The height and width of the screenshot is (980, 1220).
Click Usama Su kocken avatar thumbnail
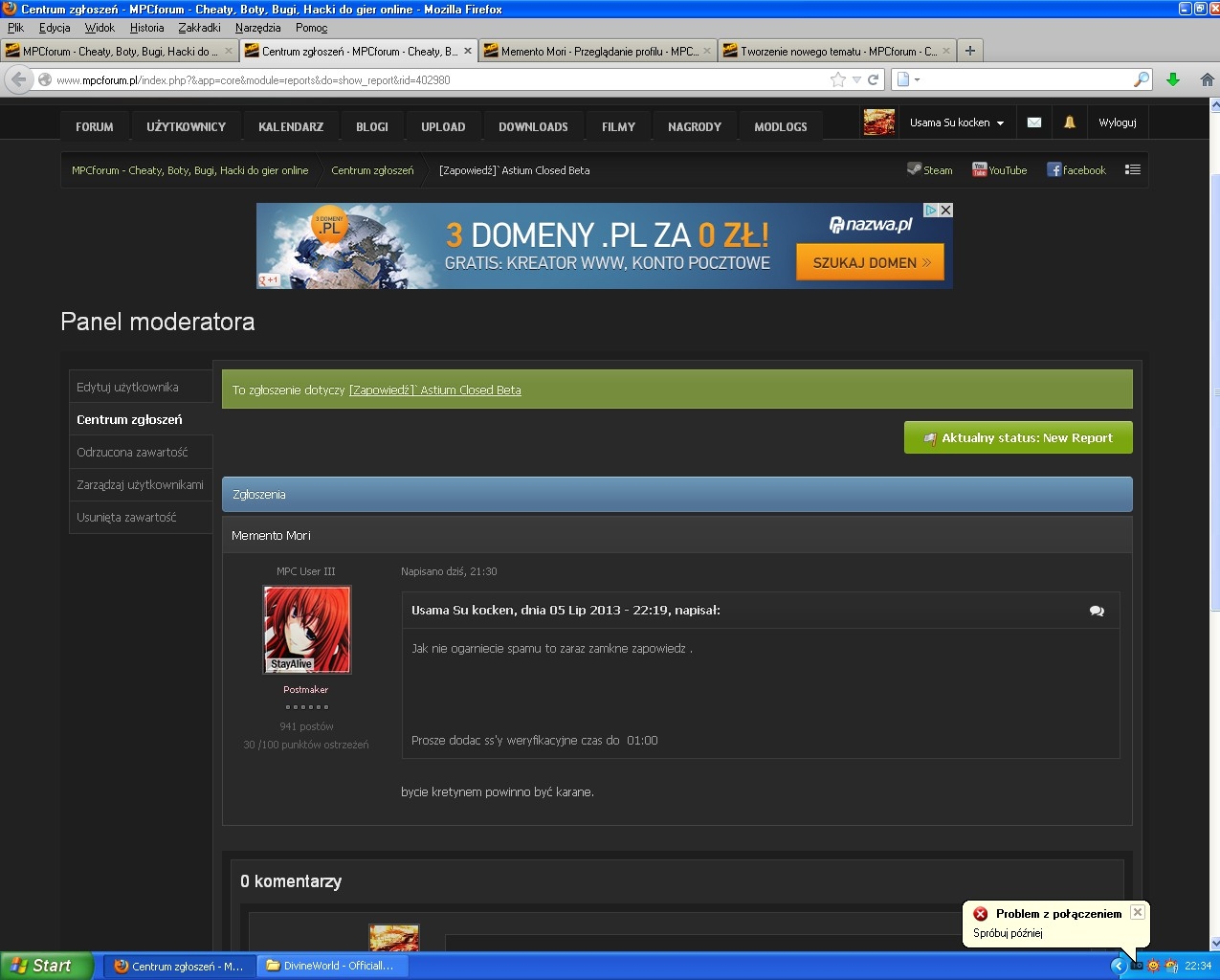(x=878, y=122)
